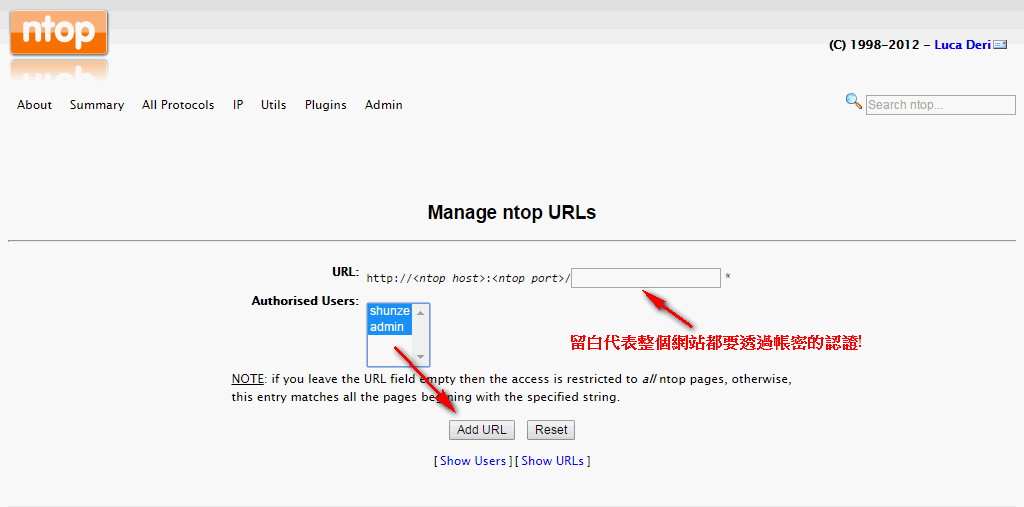The height and width of the screenshot is (507, 1024).
Task: Click the ntop logo
Action: pyautogui.click(x=59, y=33)
